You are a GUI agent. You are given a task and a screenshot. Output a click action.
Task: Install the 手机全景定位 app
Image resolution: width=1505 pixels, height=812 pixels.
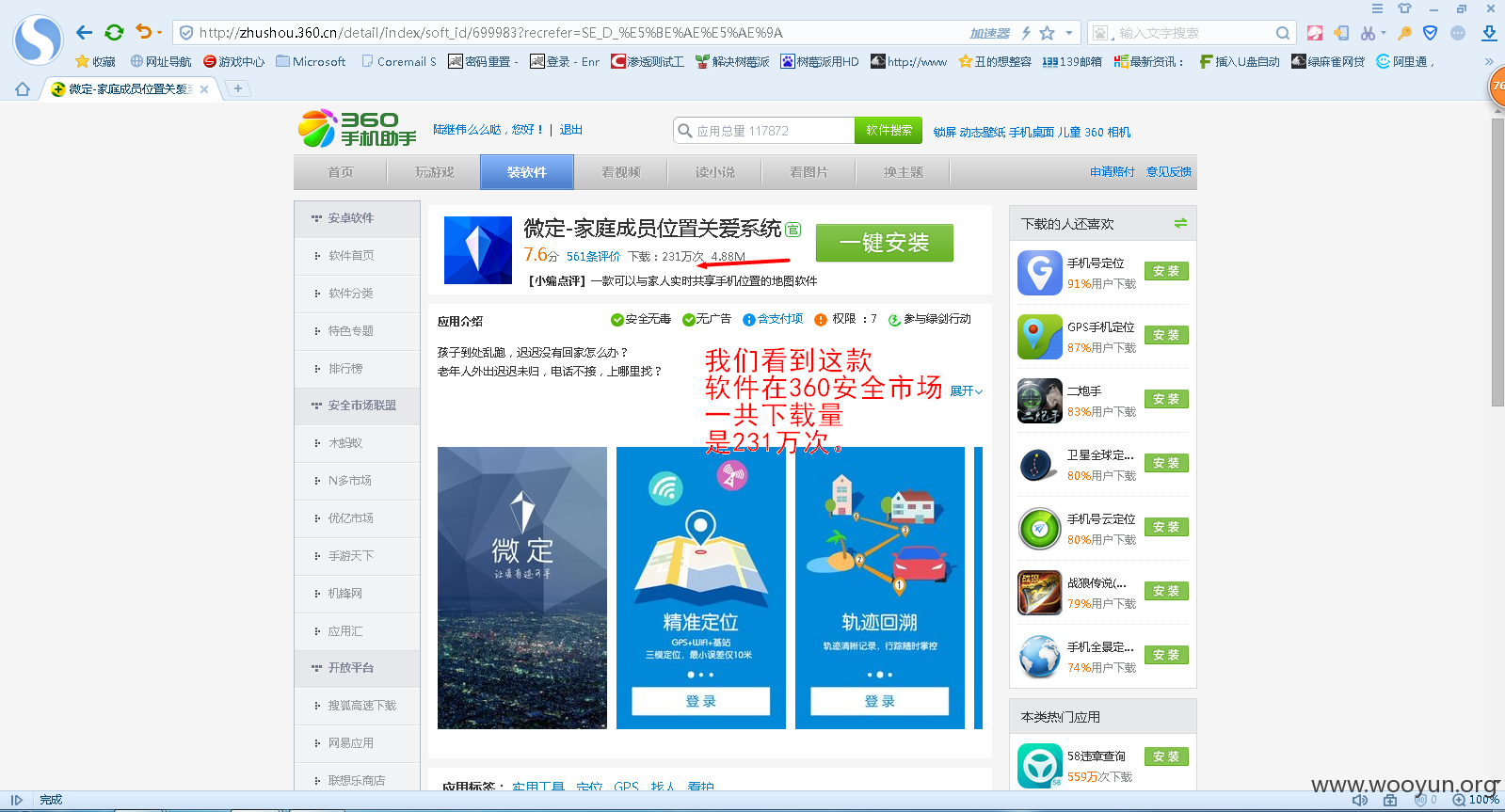(1166, 656)
